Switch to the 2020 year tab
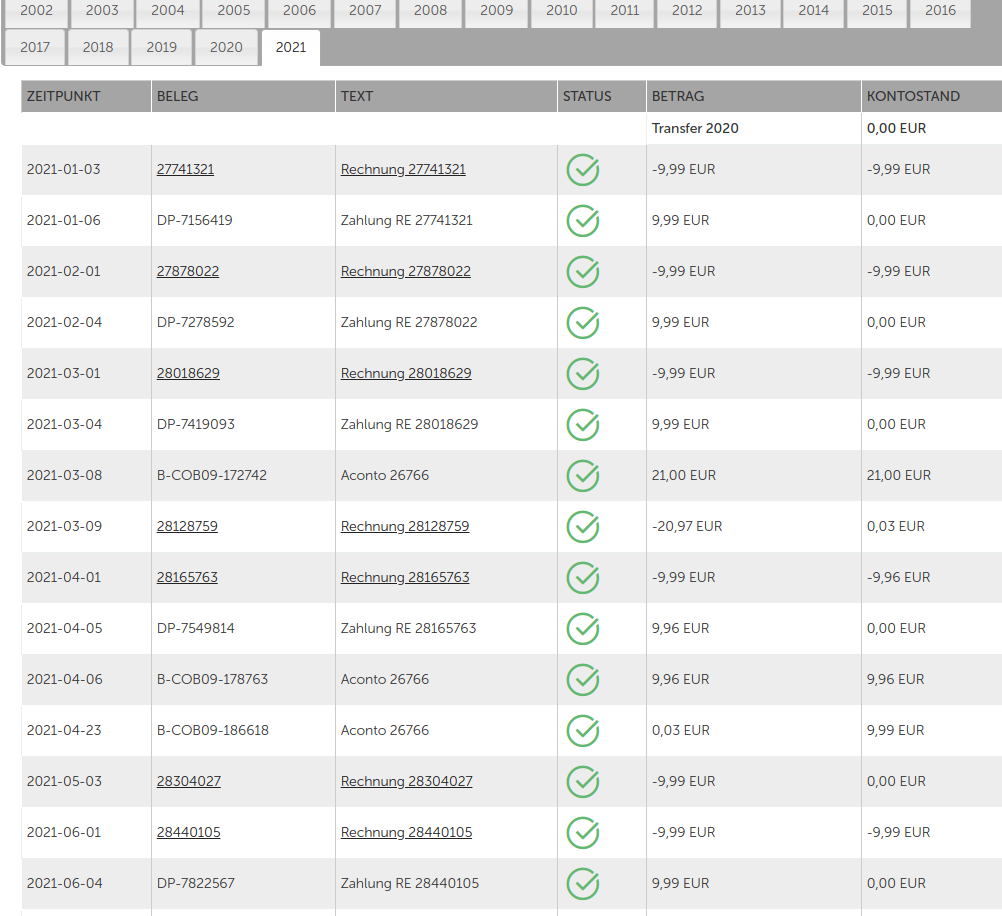The height and width of the screenshot is (916, 1002). click(226, 47)
